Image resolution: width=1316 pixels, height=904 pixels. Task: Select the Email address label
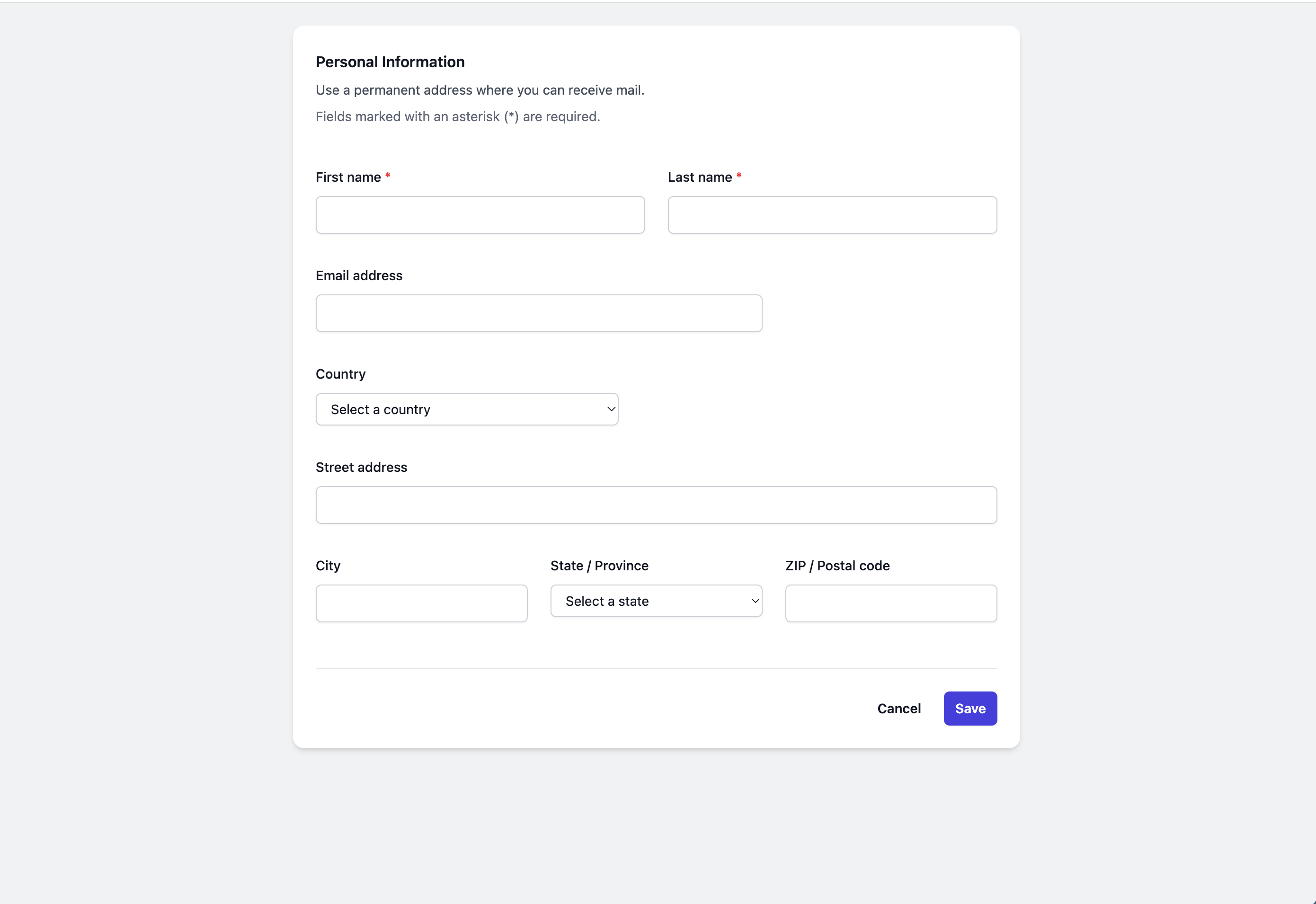tap(359, 276)
